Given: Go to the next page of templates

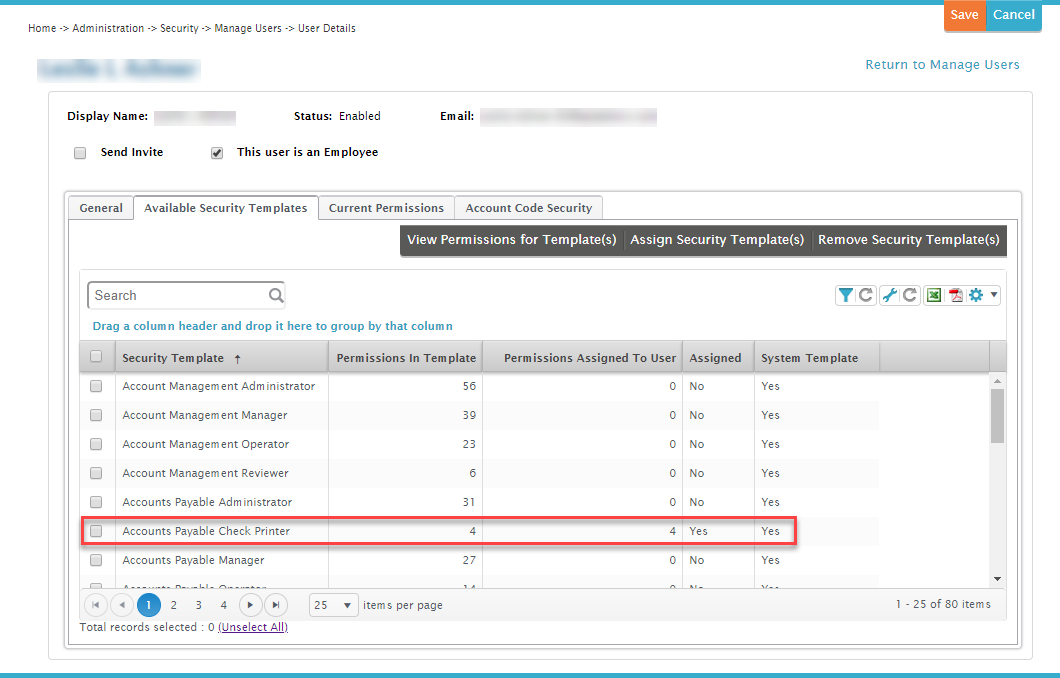Looking at the screenshot, I should point(251,605).
